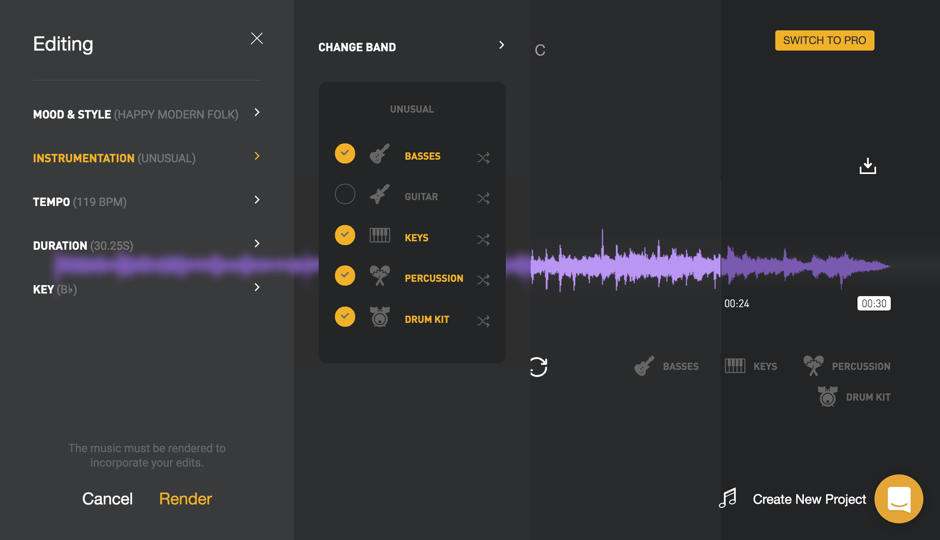This screenshot has width=940, height=540.
Task: Close the Editing panel
Action: coord(257,38)
